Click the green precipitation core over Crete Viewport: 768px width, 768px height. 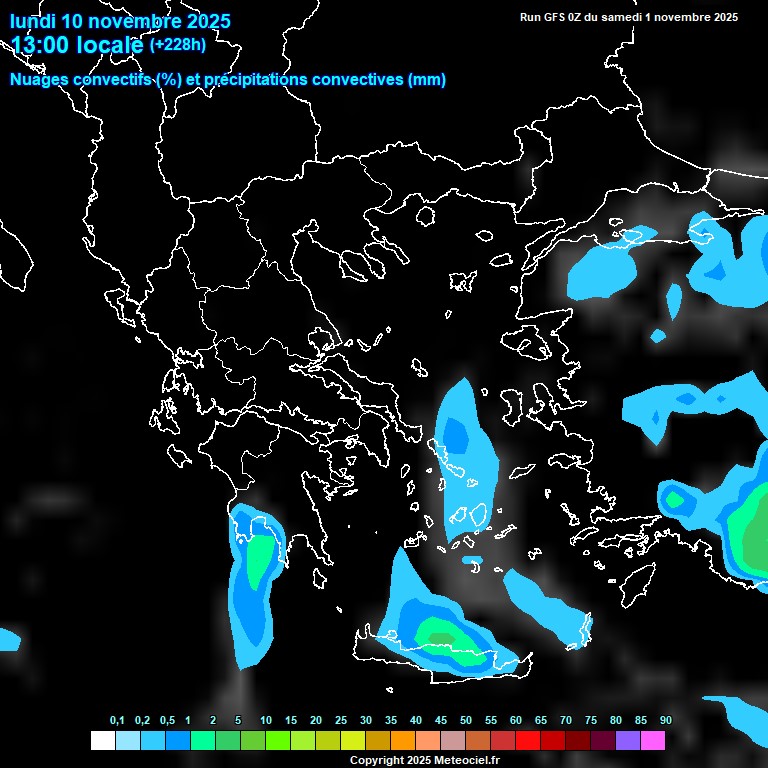(440, 636)
